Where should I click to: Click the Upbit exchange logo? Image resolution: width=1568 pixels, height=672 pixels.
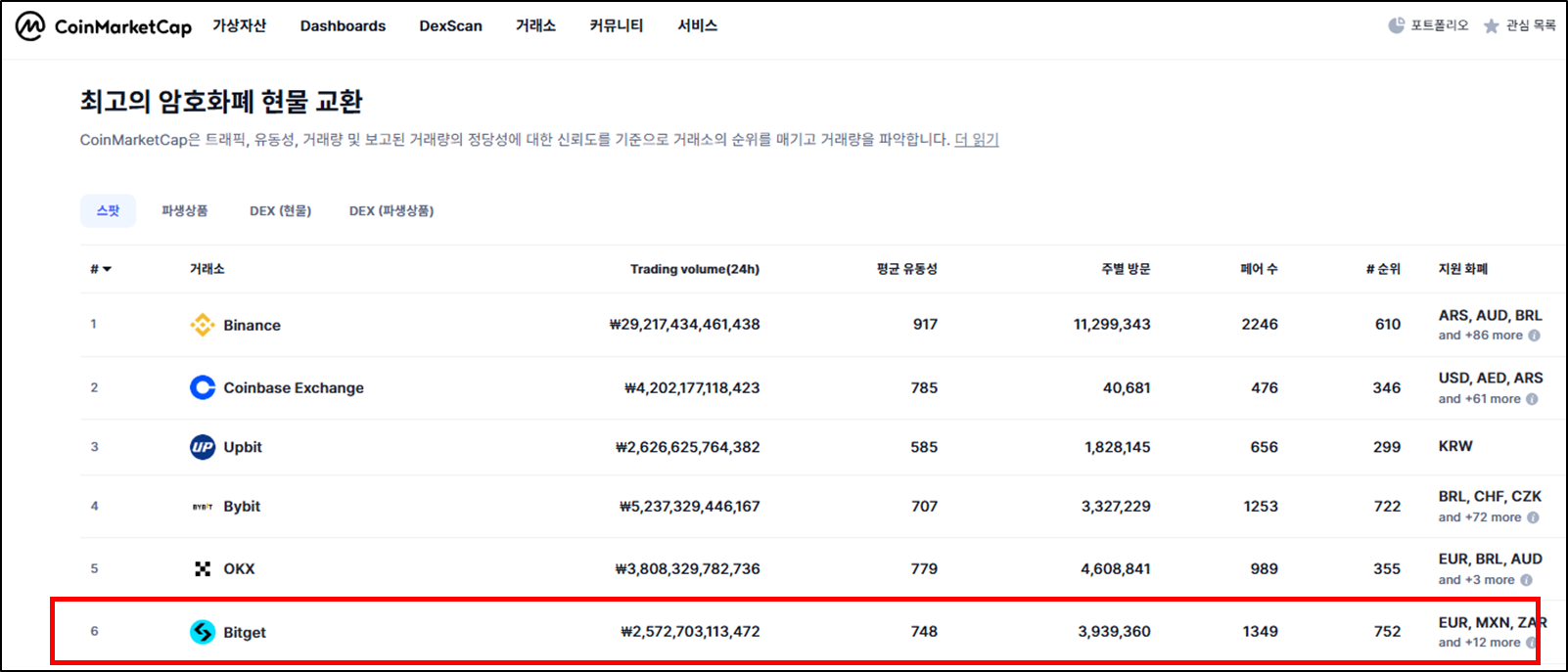203,447
